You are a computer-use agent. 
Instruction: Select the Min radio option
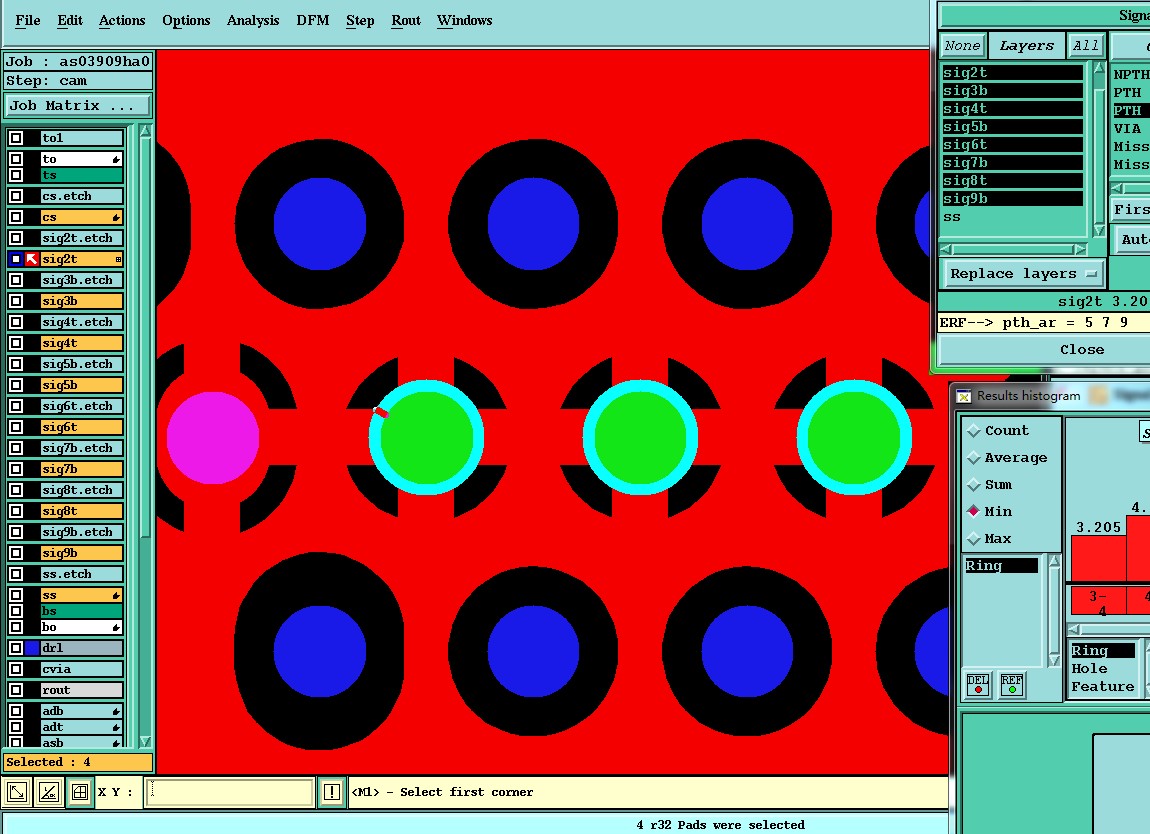973,511
